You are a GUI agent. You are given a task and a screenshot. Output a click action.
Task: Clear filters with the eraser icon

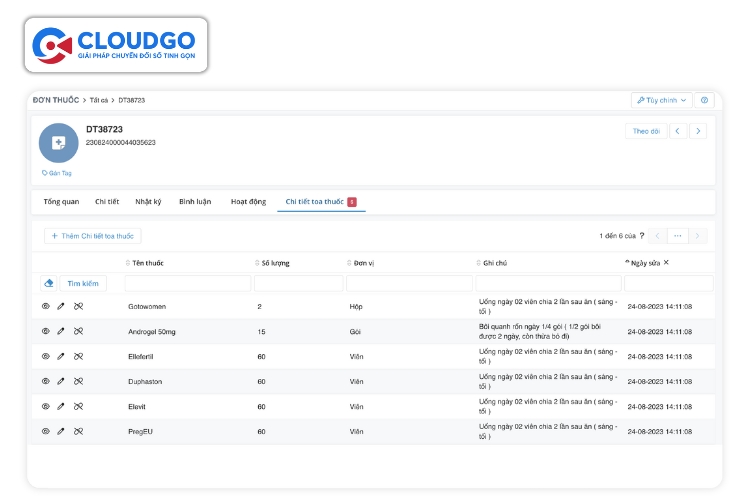pos(49,284)
